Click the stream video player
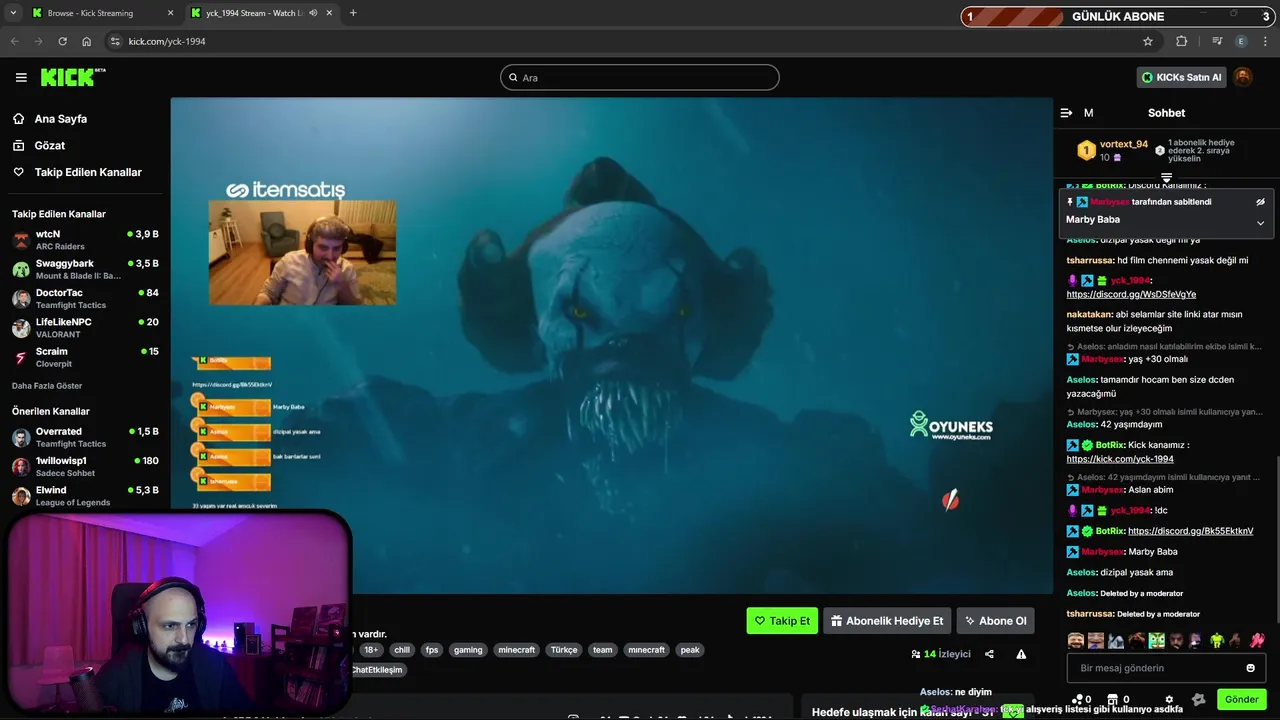 611,345
